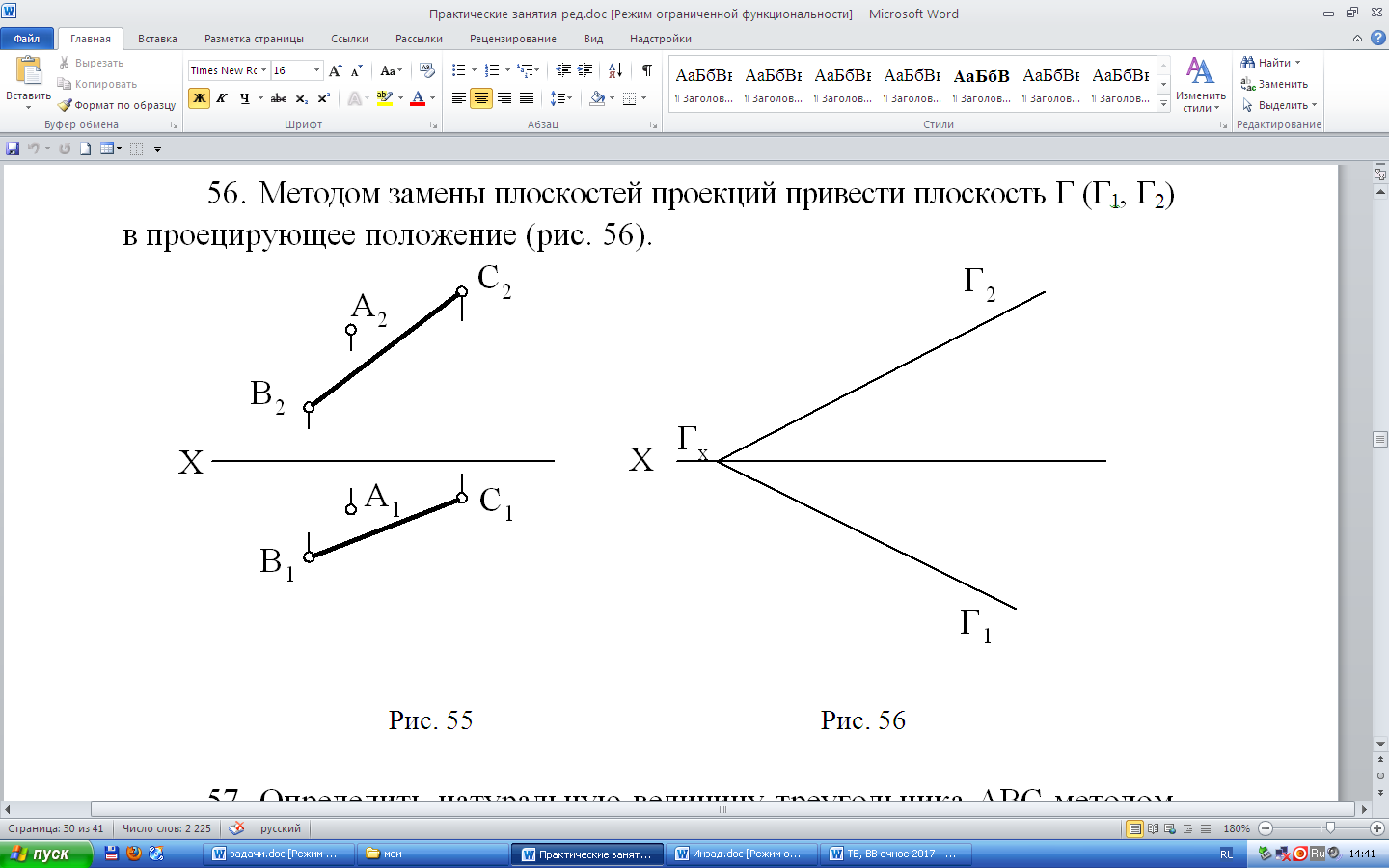
Task: Click the пуск Start button
Action: pyautogui.click(x=46, y=854)
